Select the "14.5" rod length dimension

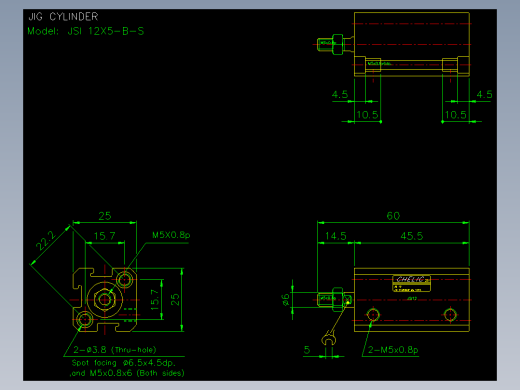tap(336, 236)
